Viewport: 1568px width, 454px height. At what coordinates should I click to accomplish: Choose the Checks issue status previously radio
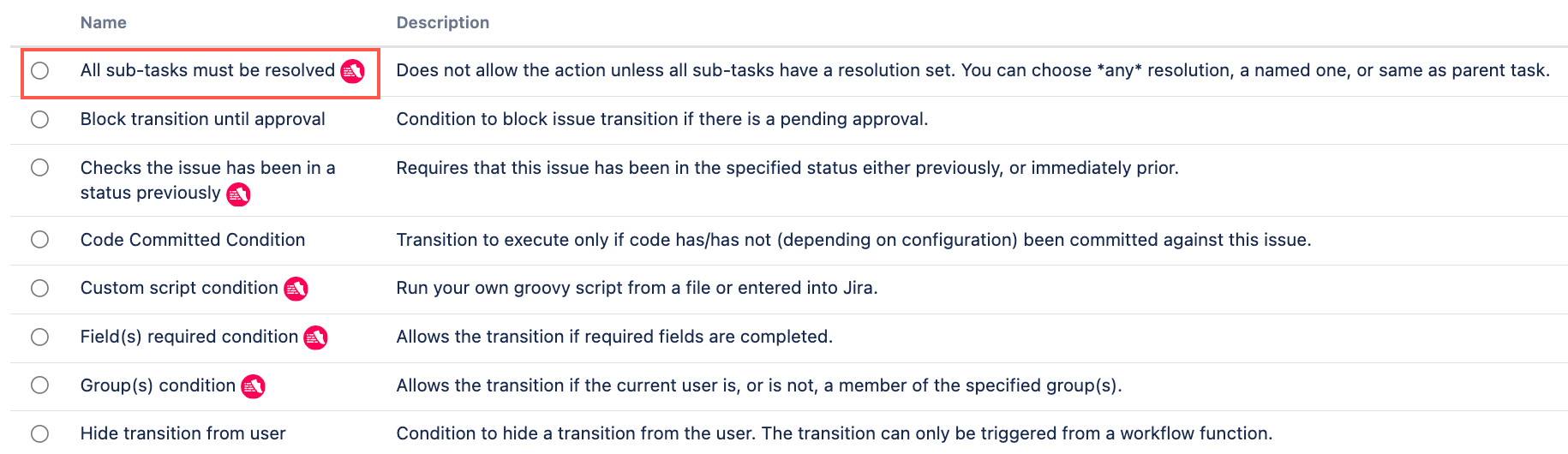pyautogui.click(x=40, y=167)
